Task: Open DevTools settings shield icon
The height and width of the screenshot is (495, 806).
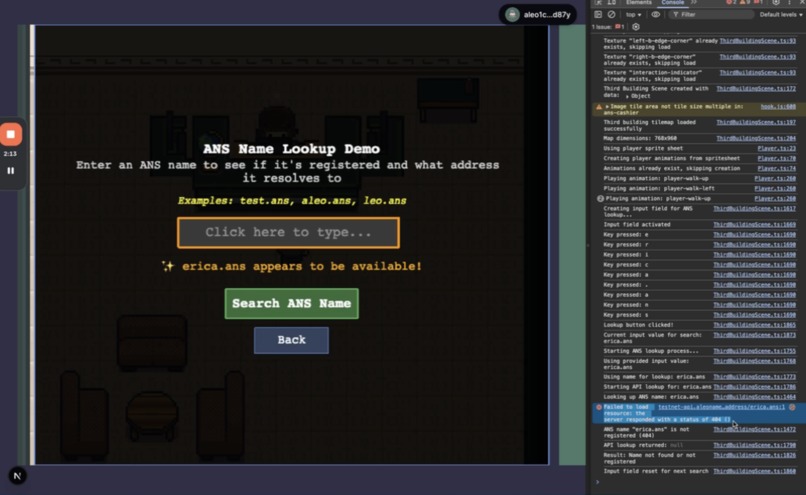Action: pyautogui.click(x=776, y=3)
